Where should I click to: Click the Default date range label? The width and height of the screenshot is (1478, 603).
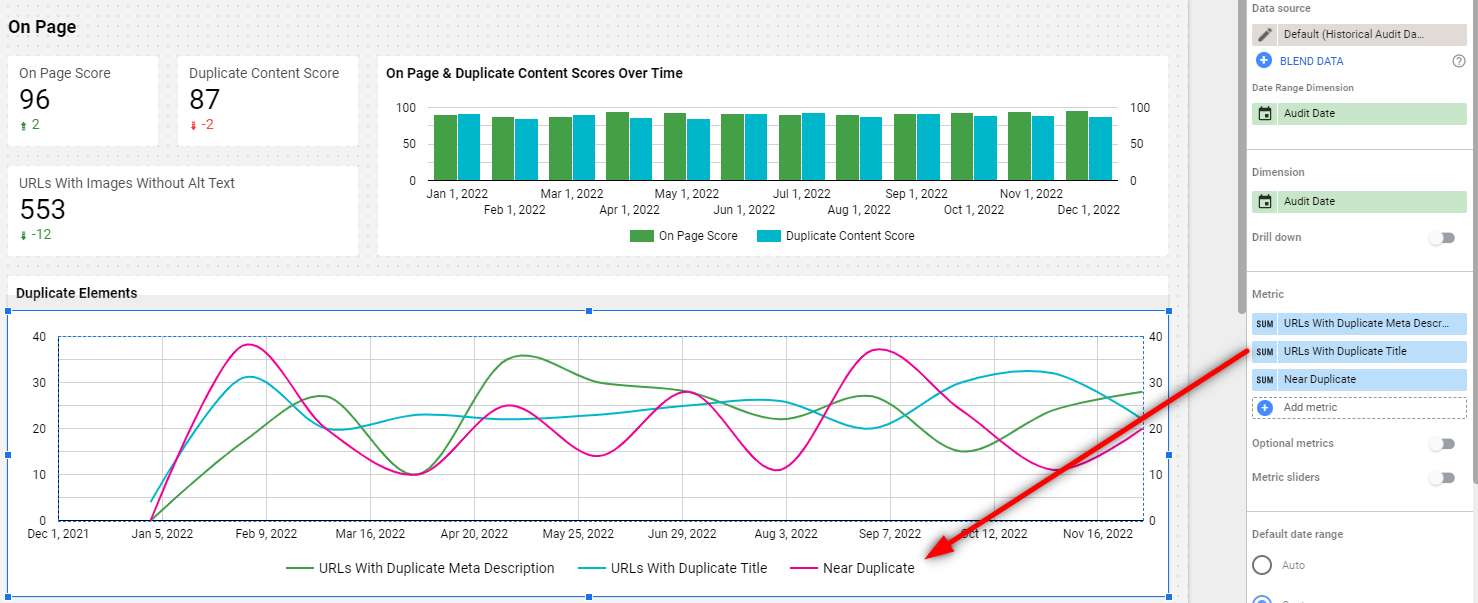[x=1297, y=534]
